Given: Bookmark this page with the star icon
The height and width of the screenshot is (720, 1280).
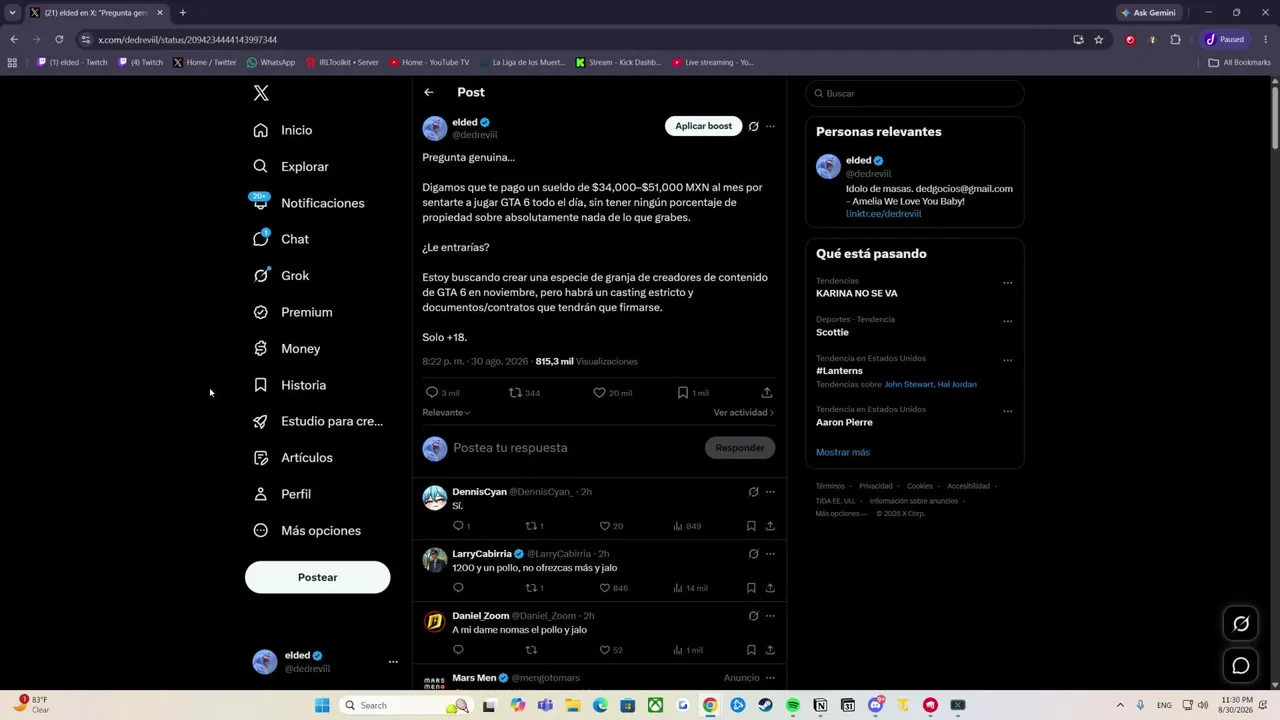Looking at the screenshot, I should point(1099,40).
